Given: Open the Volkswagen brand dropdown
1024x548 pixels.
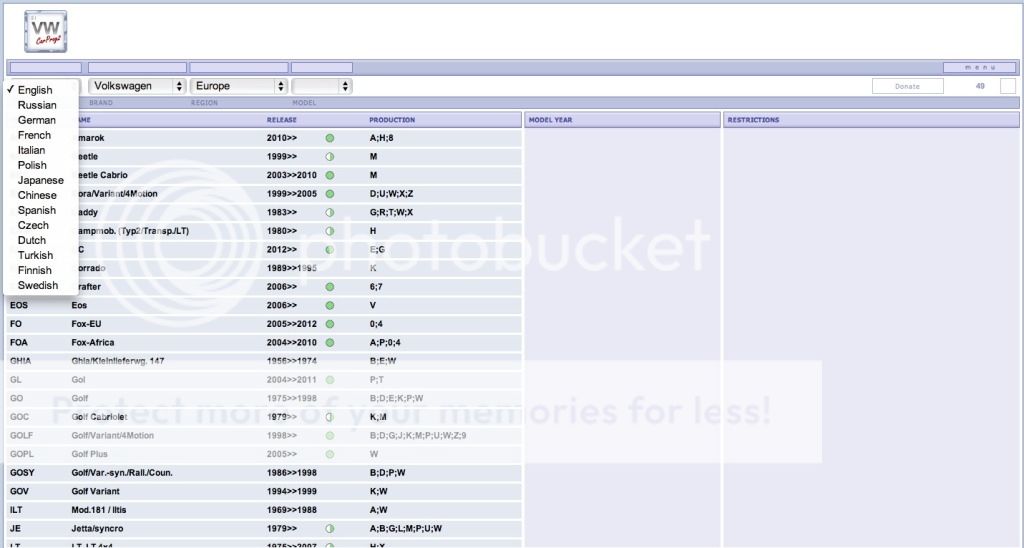Looking at the screenshot, I should (x=137, y=86).
